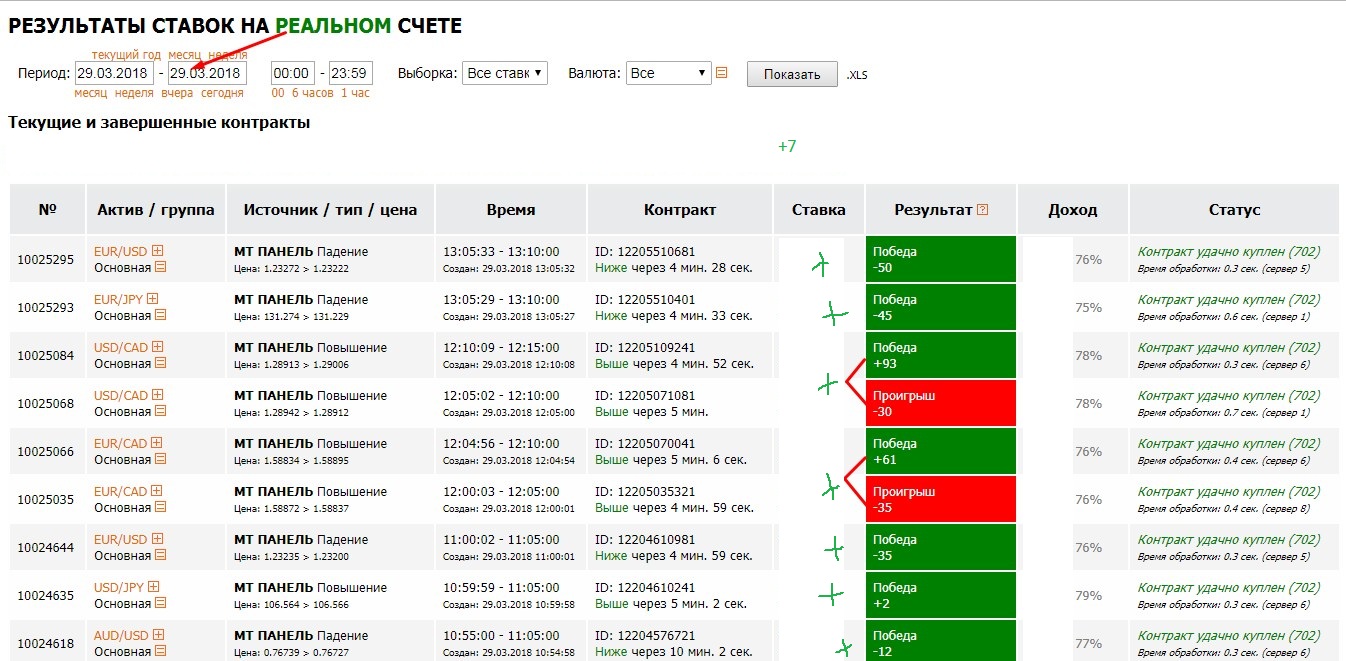Click the 23:59 end time field
This screenshot has width=1346, height=661.
click(x=351, y=73)
